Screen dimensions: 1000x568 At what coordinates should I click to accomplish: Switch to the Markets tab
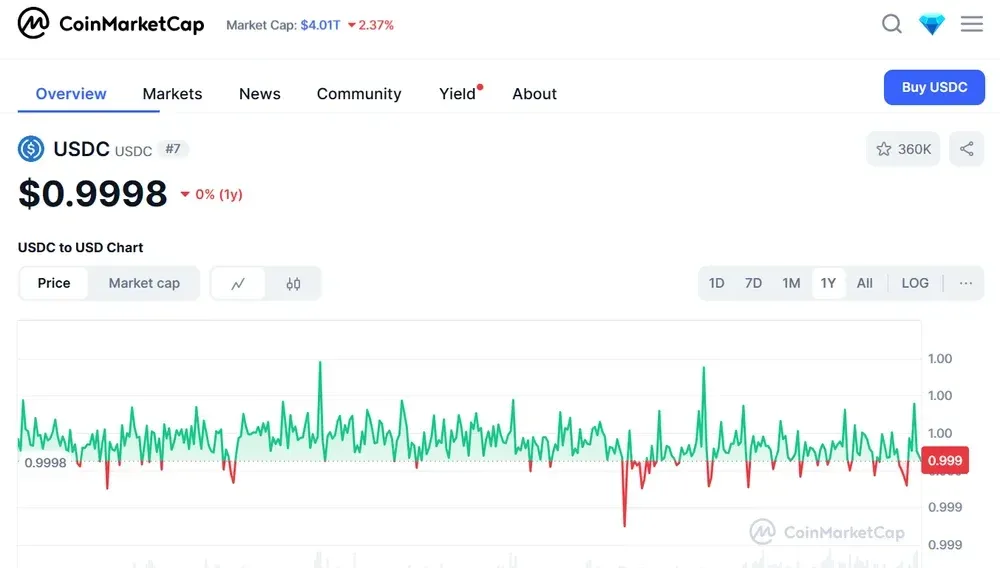[172, 94]
